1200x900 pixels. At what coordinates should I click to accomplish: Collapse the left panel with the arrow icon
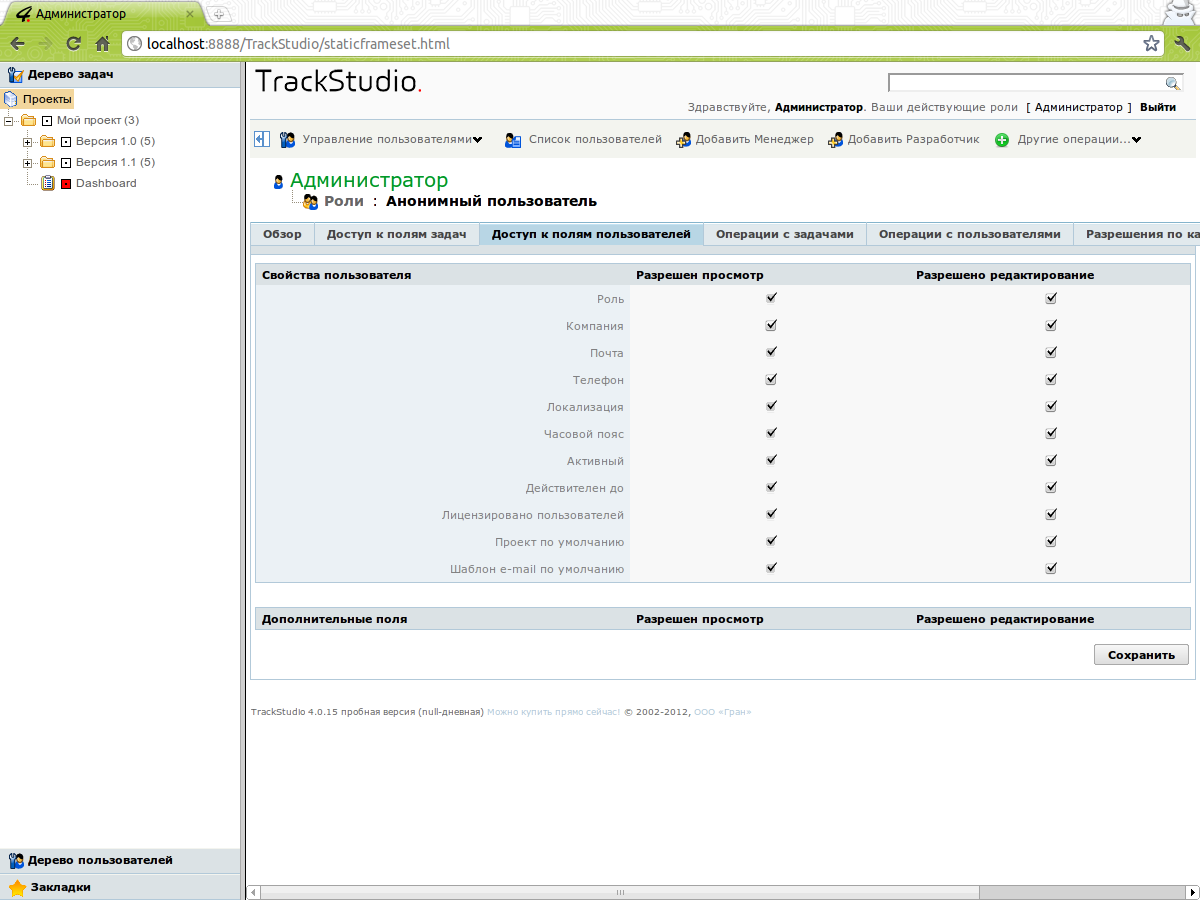coord(262,140)
